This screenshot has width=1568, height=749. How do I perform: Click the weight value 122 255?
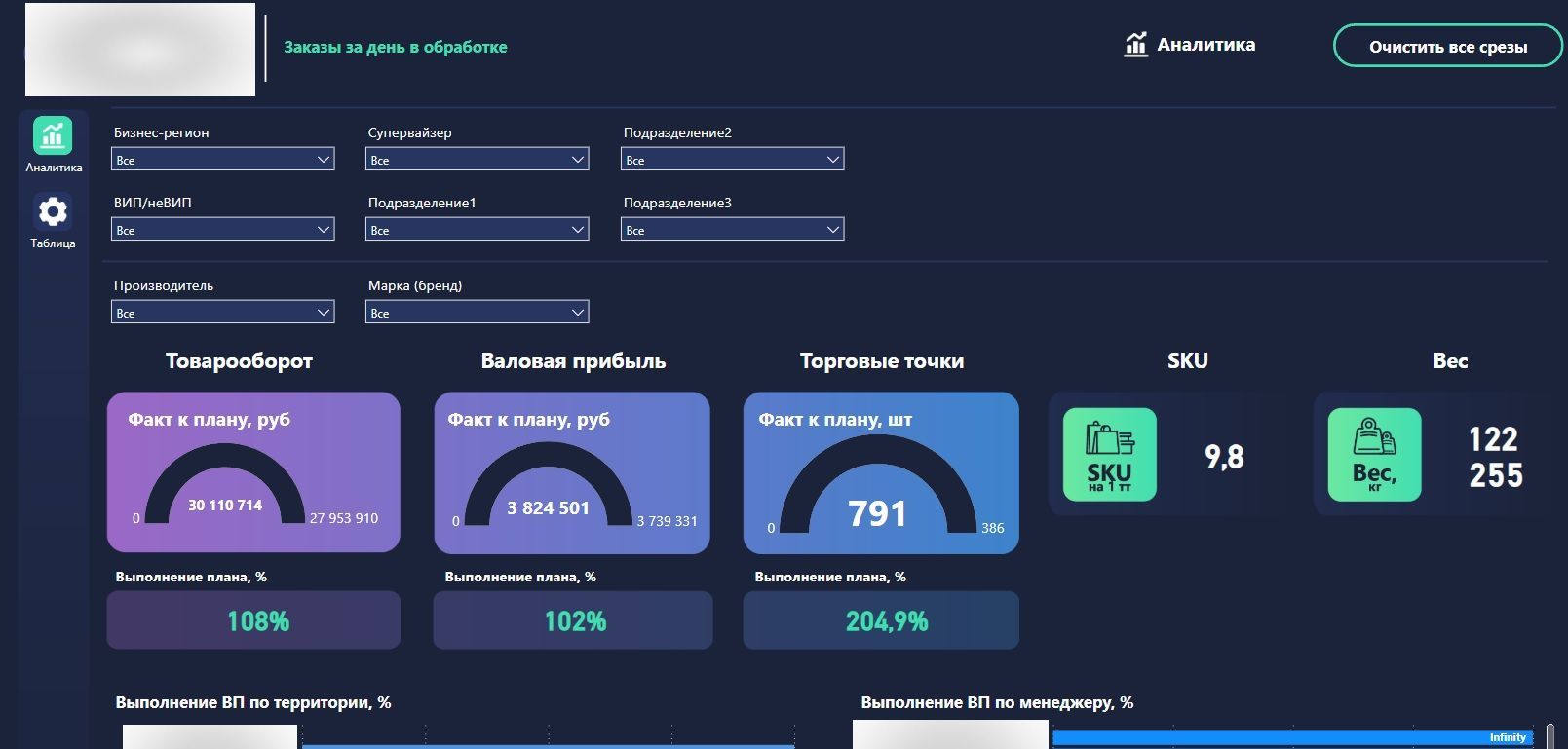1495,457
